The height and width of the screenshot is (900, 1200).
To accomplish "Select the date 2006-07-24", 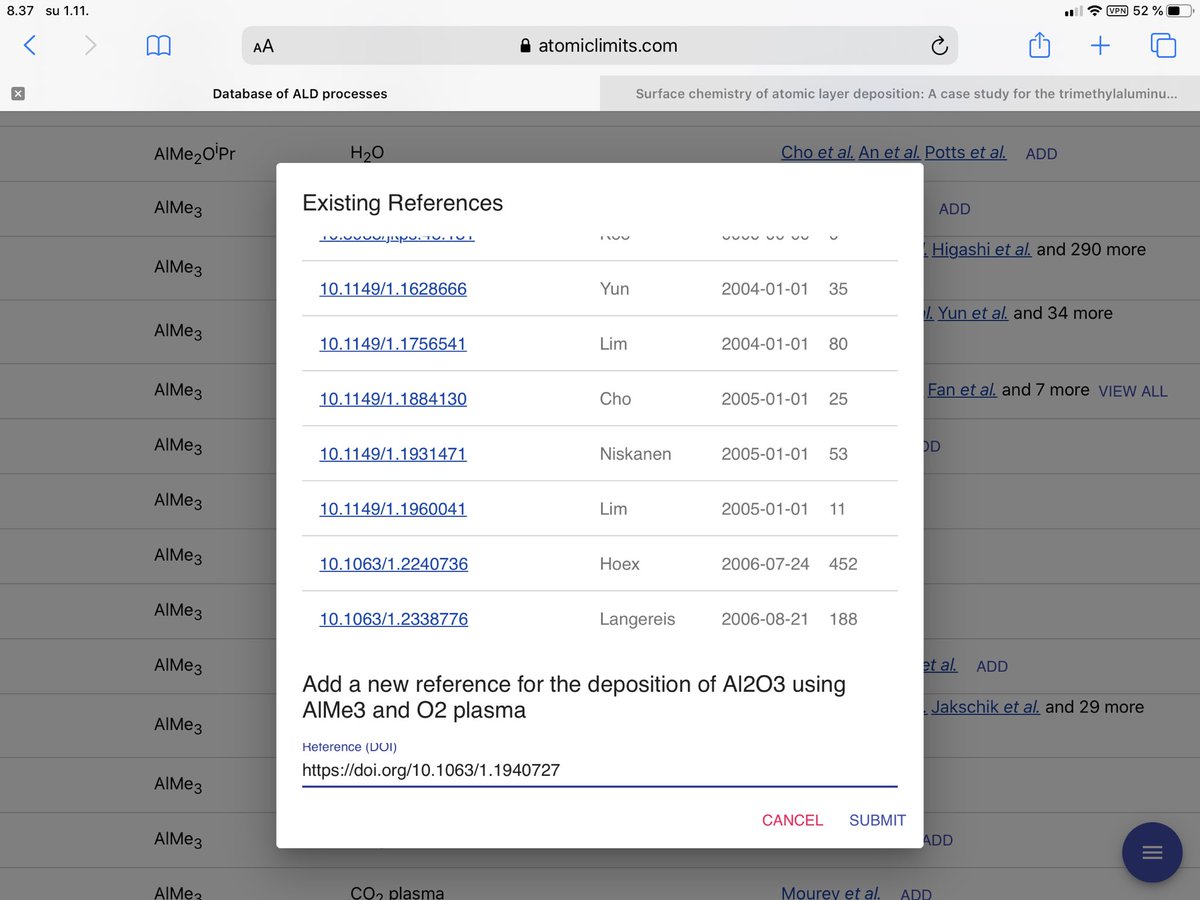I will (765, 564).
